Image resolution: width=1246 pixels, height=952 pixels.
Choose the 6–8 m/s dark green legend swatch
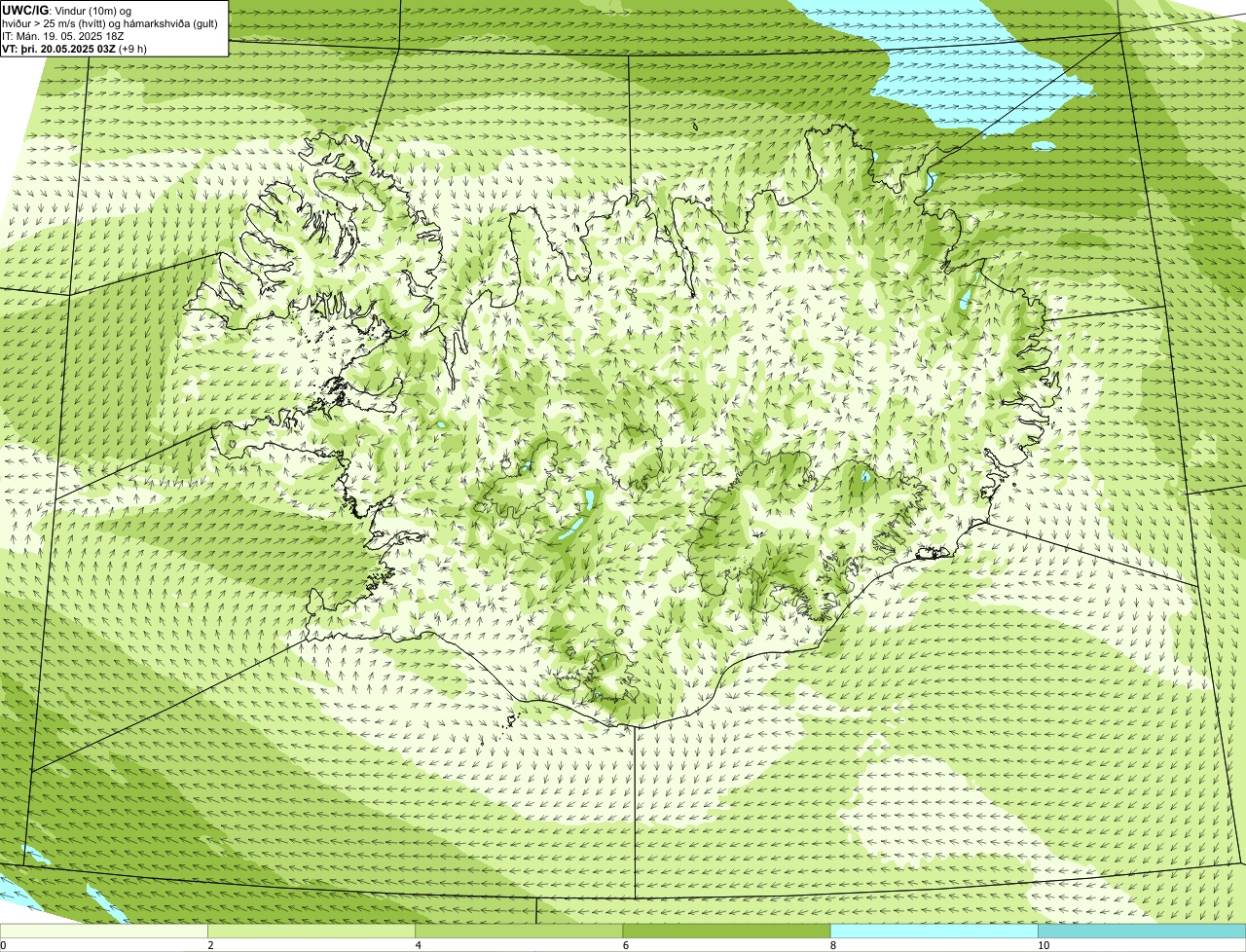[x=726, y=932]
